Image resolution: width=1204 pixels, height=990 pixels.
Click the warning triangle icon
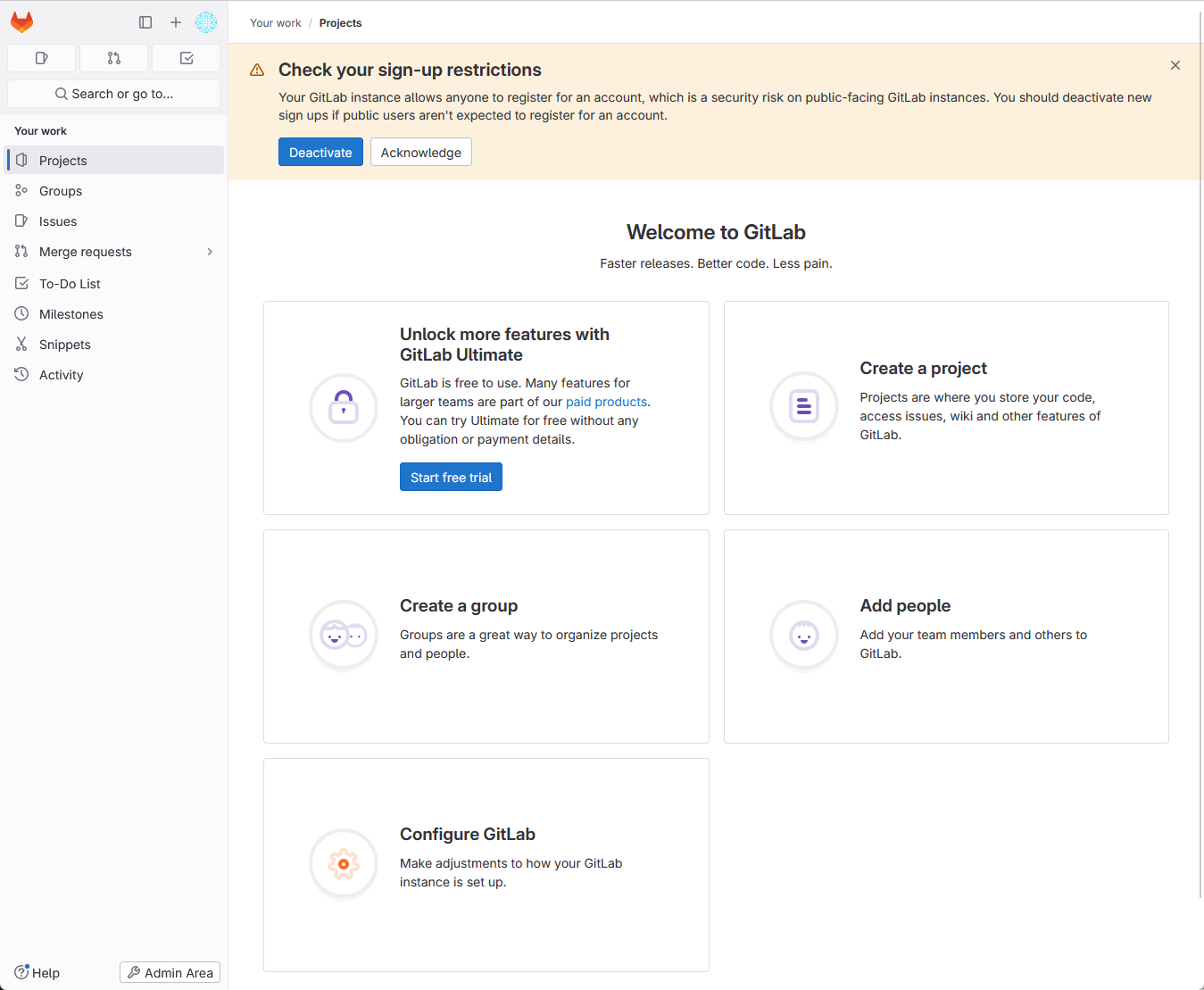[x=257, y=70]
